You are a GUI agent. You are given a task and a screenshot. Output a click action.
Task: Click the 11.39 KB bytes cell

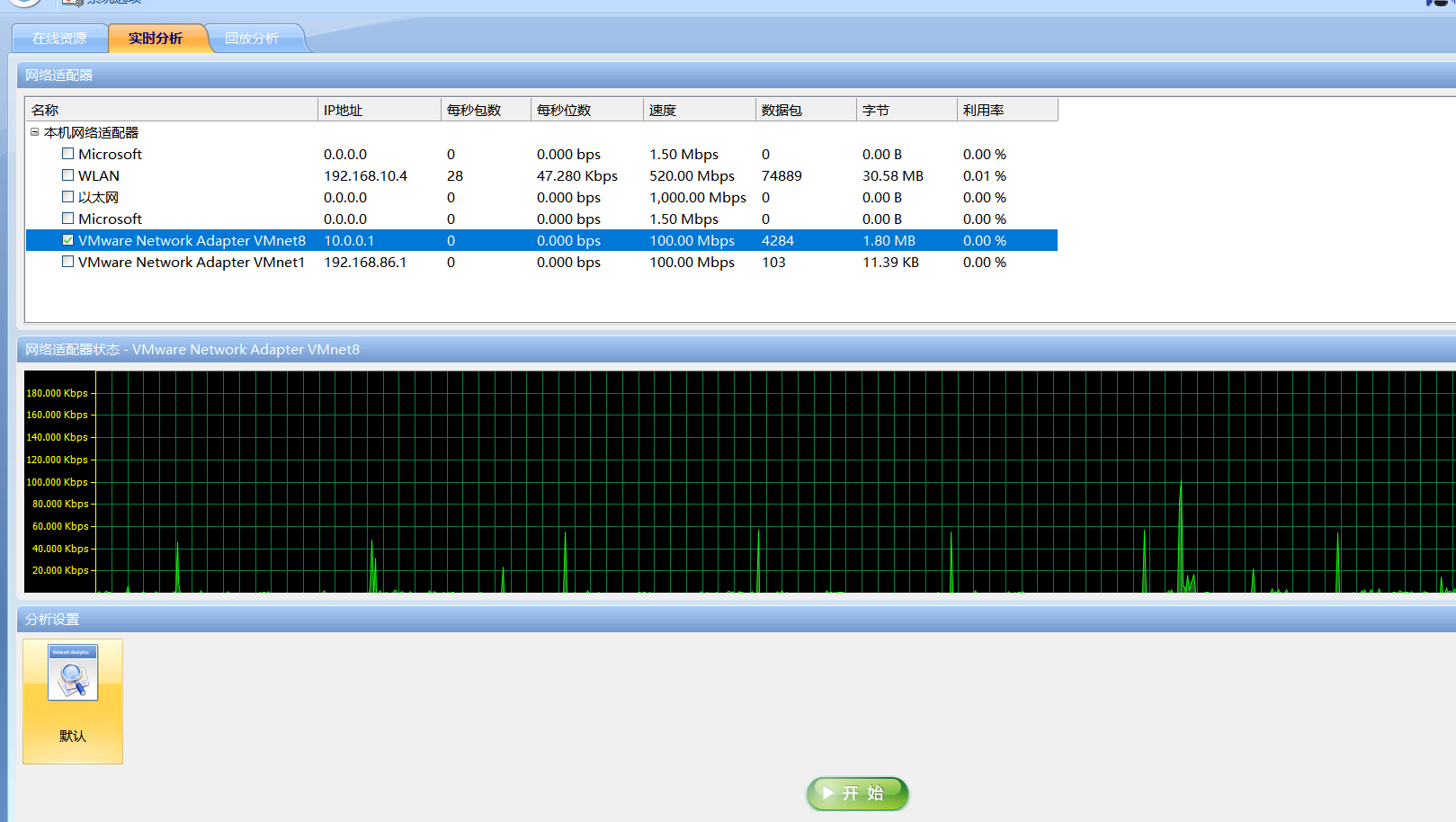tap(891, 263)
